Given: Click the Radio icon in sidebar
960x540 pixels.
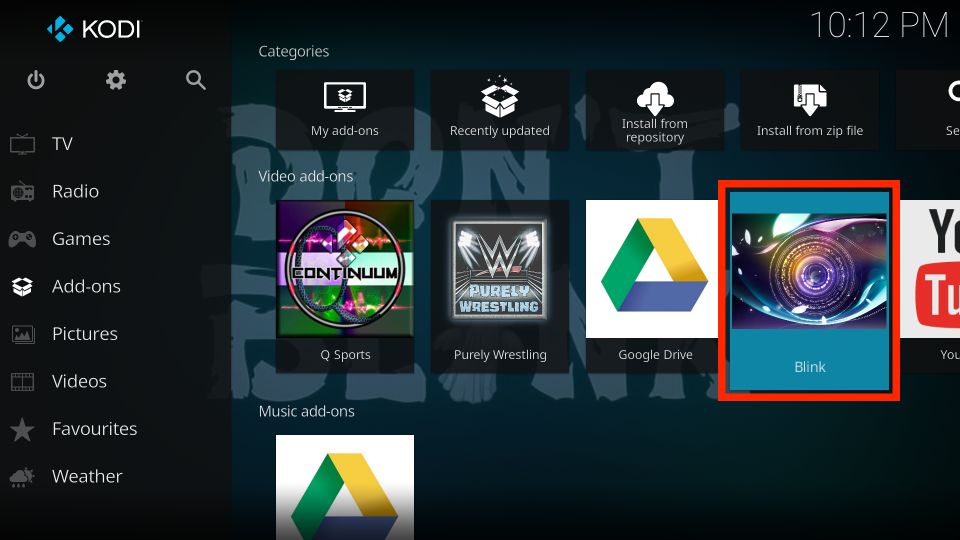Looking at the screenshot, I should tap(23, 192).
